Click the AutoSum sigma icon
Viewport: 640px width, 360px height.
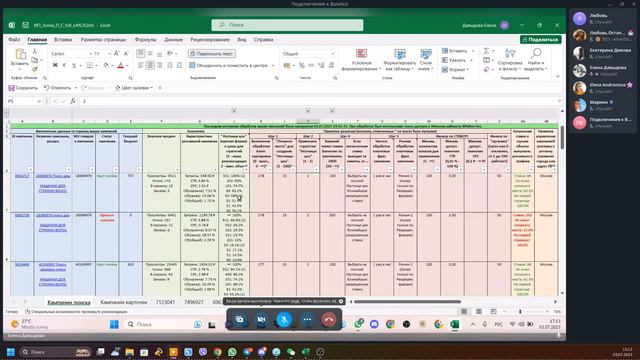486,51
